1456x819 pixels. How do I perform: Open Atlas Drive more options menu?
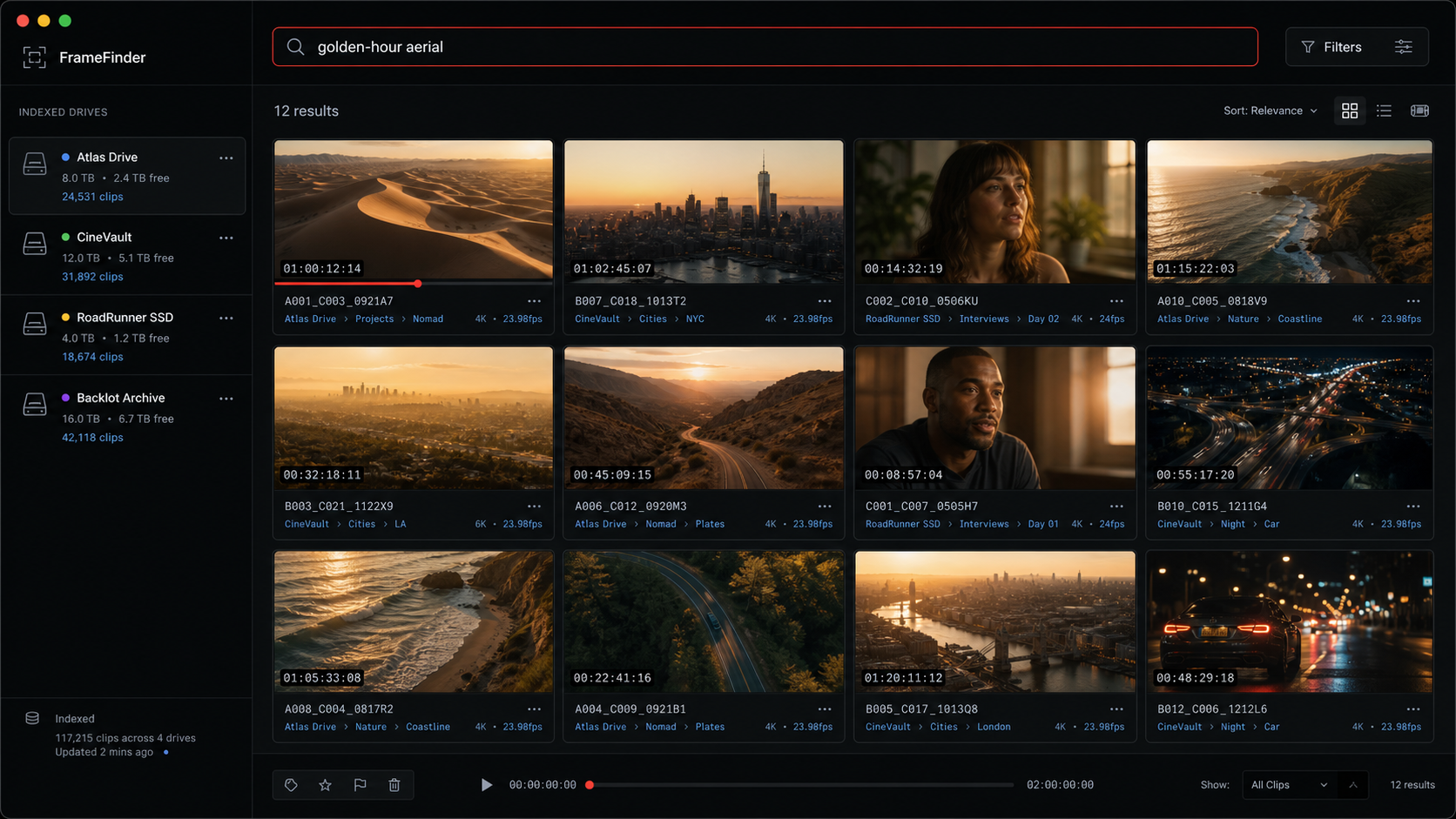tap(226, 158)
